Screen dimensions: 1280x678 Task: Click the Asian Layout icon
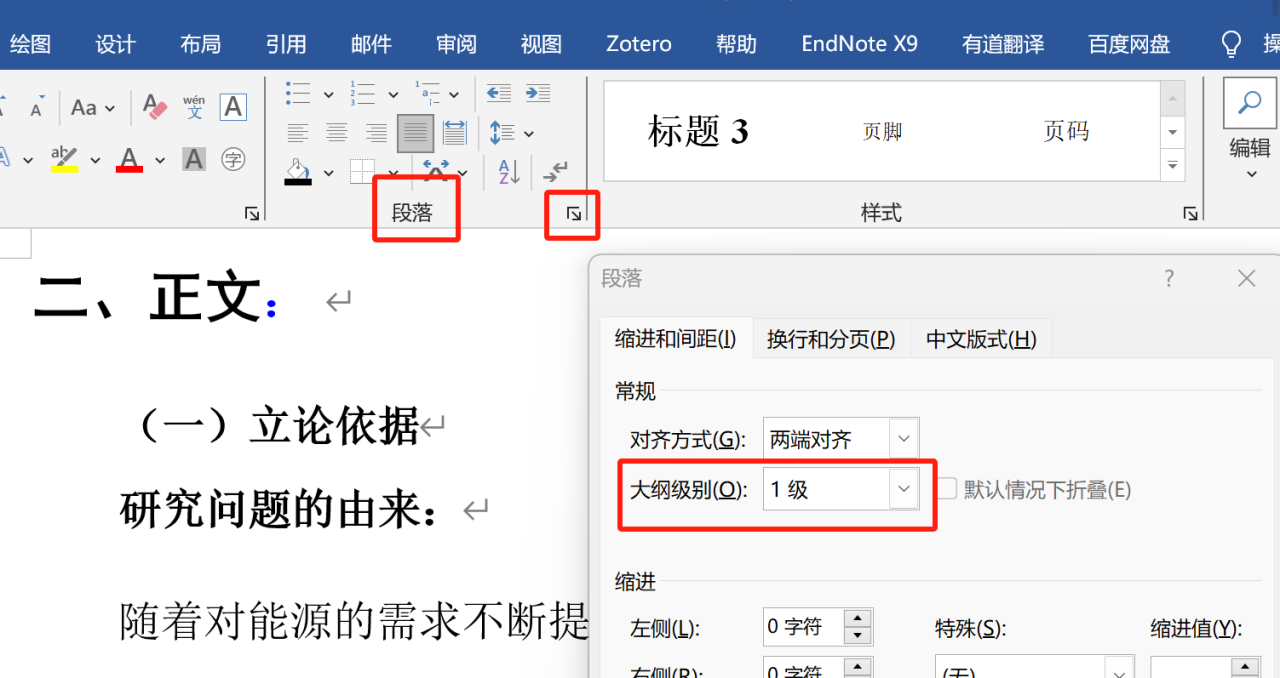[436, 171]
